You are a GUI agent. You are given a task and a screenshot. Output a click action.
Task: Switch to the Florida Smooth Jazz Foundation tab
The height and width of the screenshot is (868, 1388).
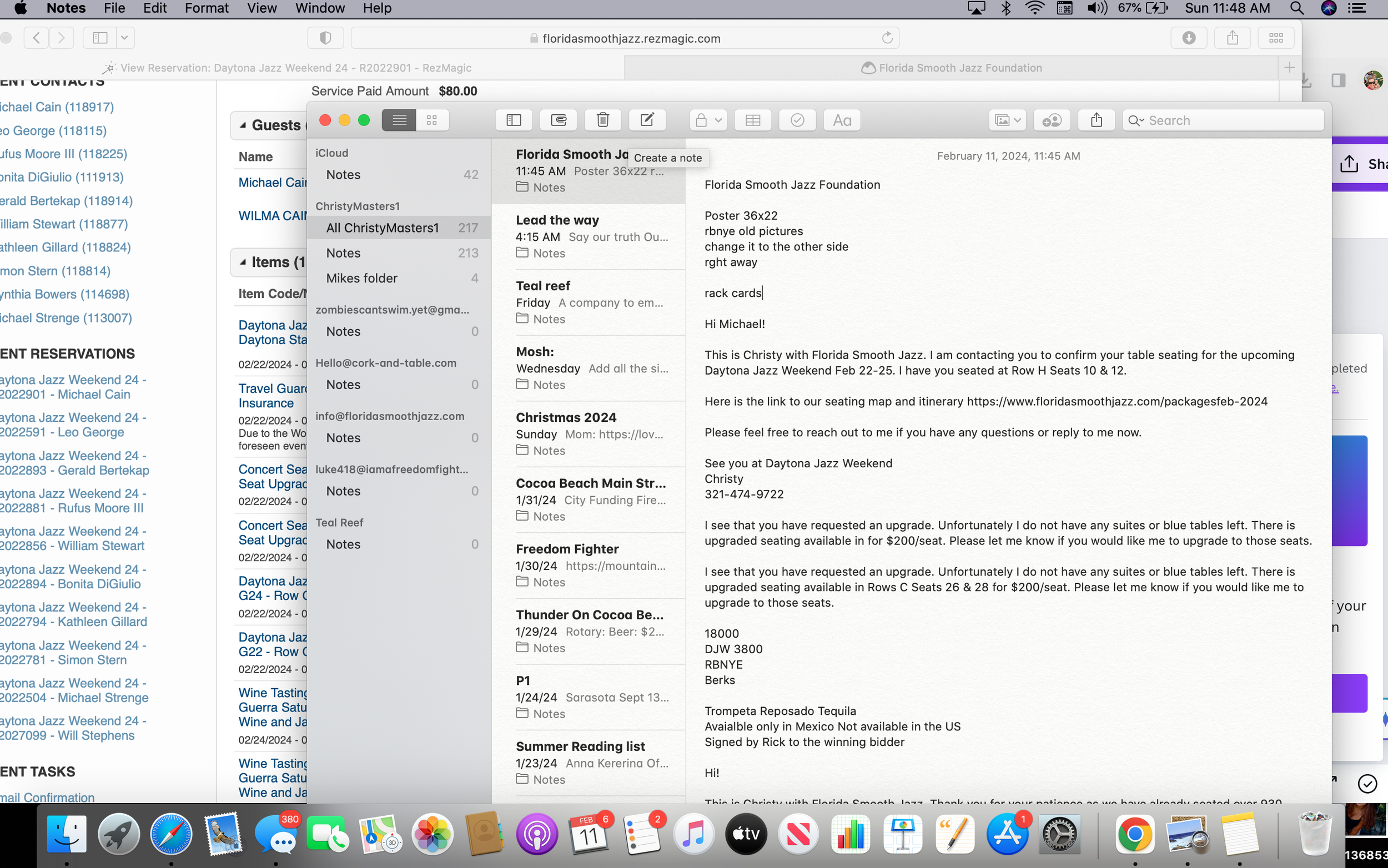[x=952, y=68]
